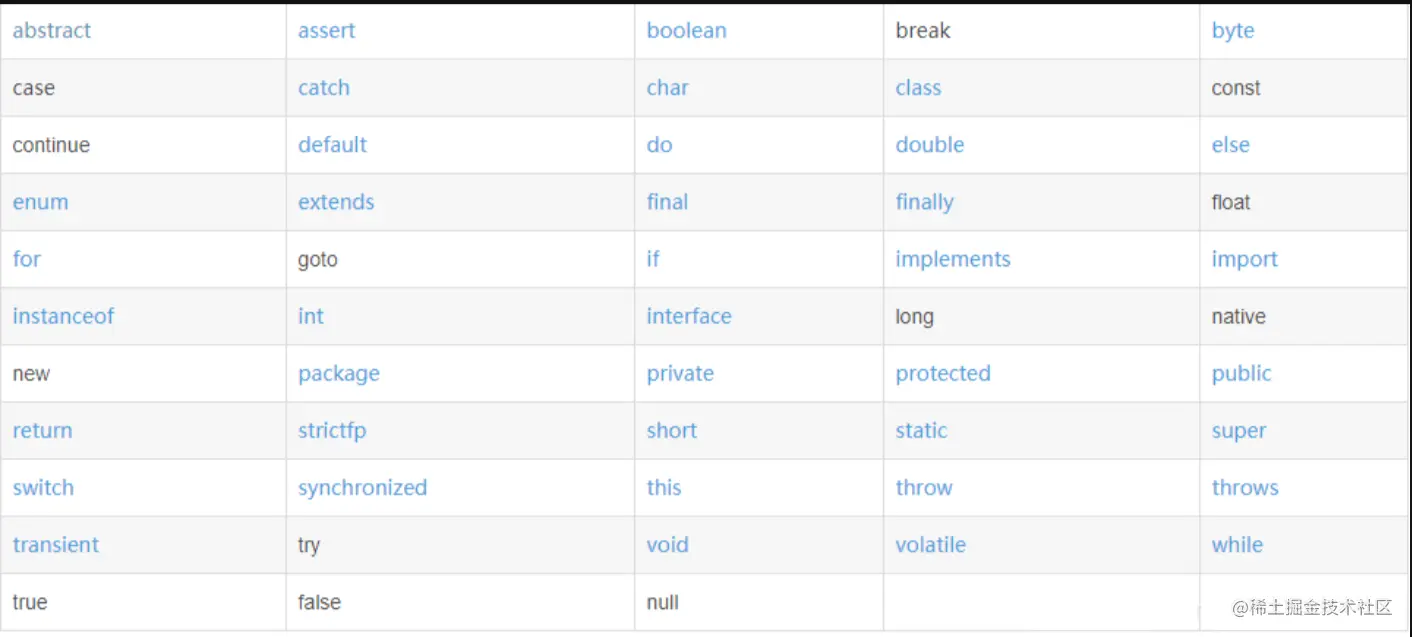Click the protected keyword link
Viewport: 1412px width, 637px height.
(943, 373)
